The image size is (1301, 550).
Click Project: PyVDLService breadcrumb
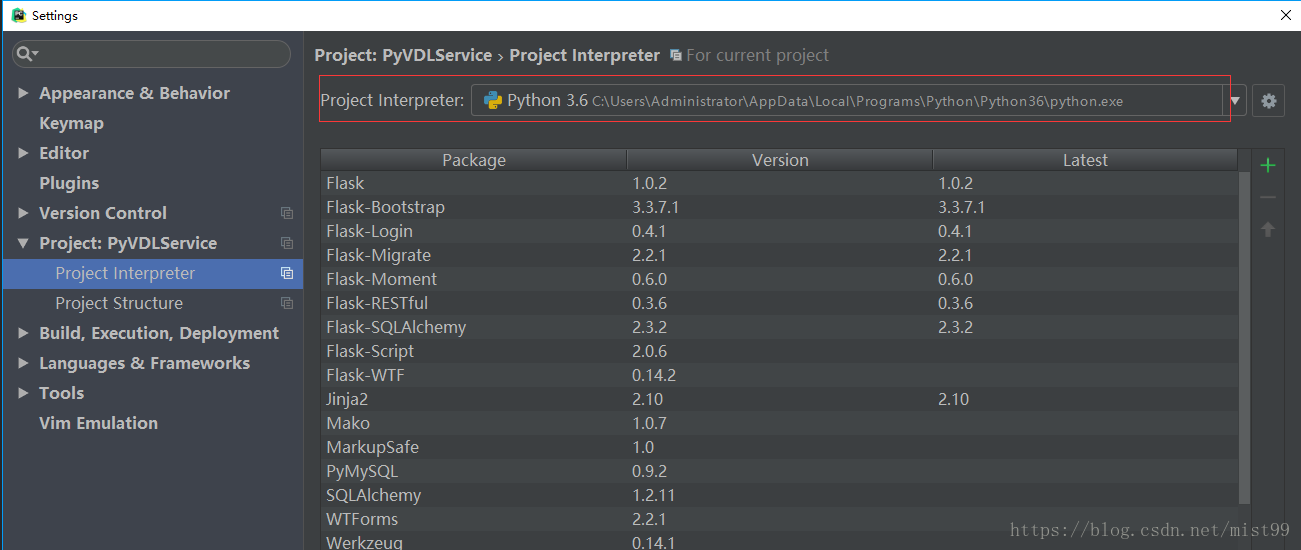click(403, 56)
